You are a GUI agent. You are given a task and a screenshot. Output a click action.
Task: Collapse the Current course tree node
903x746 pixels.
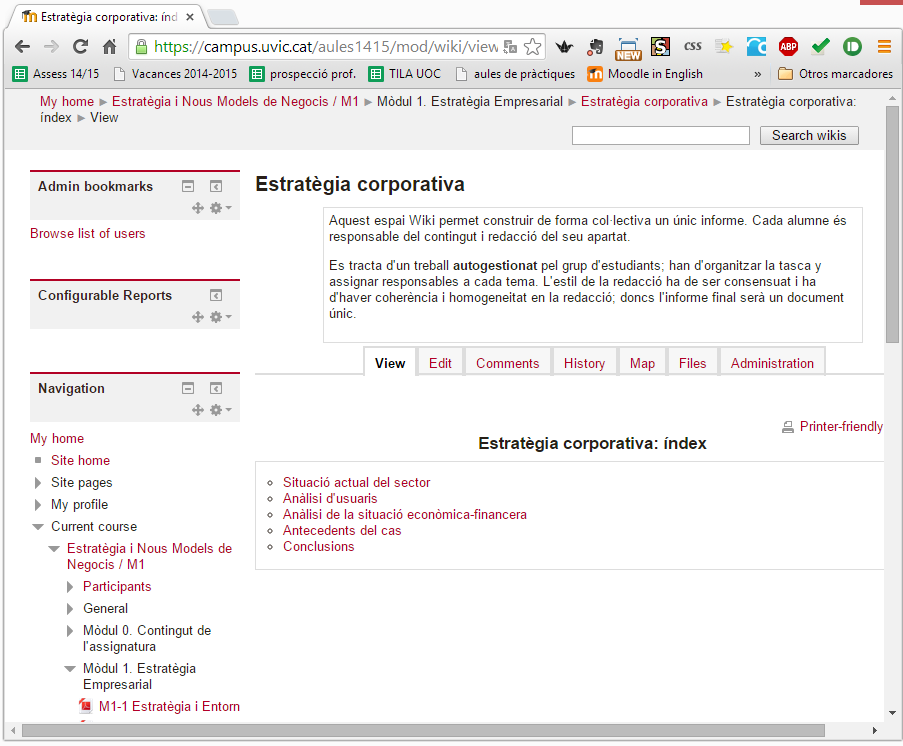[37, 526]
